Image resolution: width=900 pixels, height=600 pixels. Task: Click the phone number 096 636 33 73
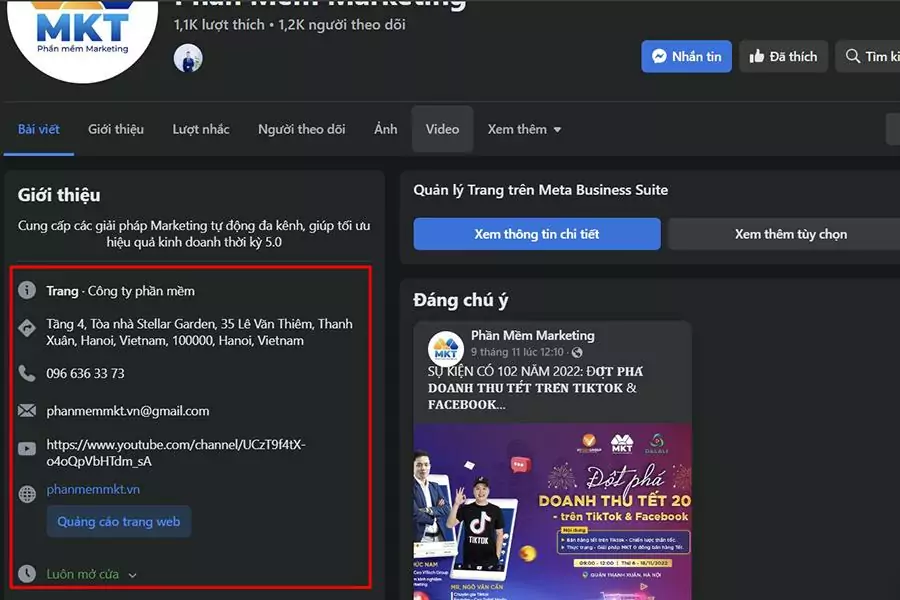86,373
